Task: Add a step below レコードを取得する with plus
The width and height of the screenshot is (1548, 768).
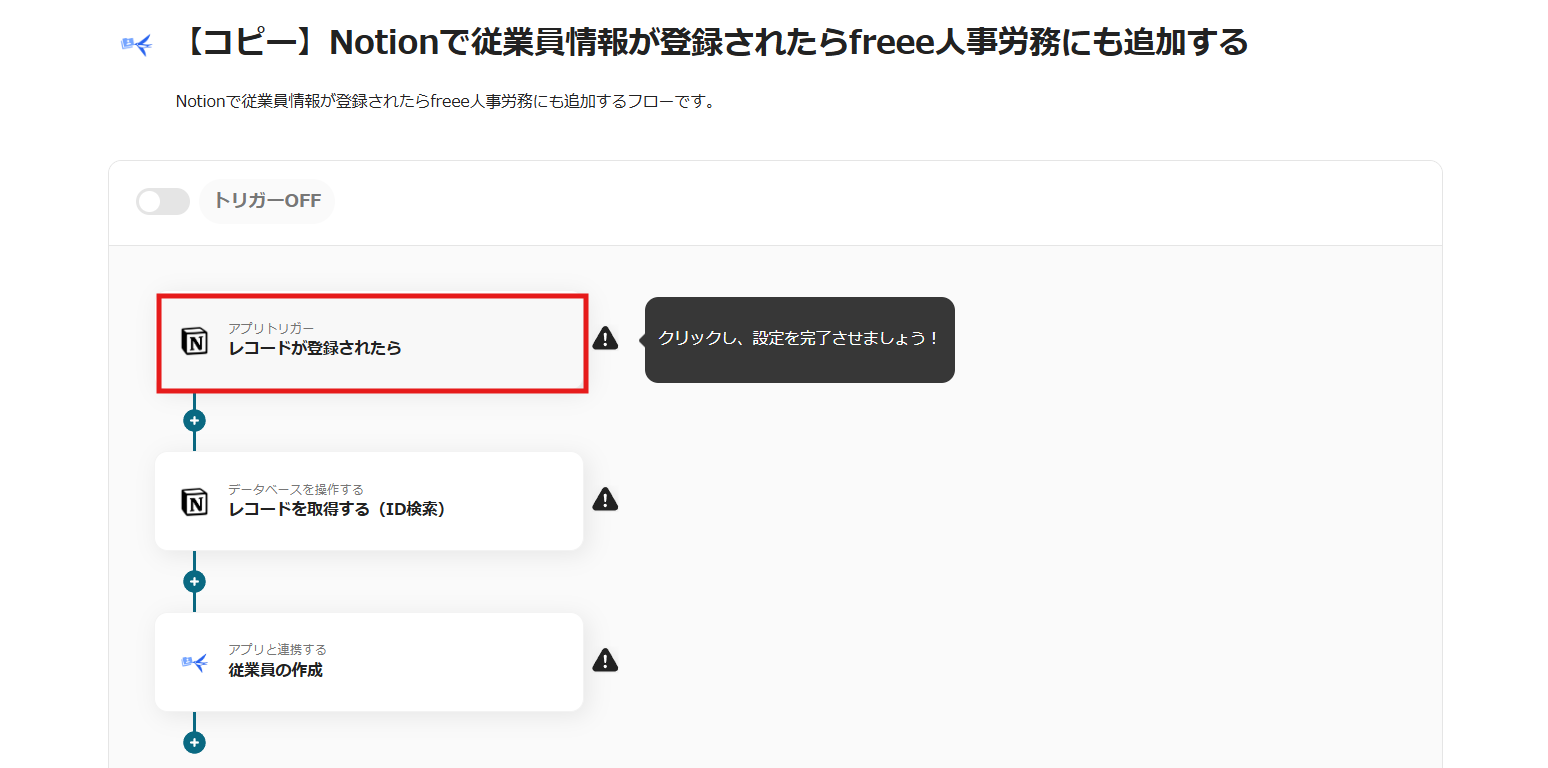Action: coord(194,582)
